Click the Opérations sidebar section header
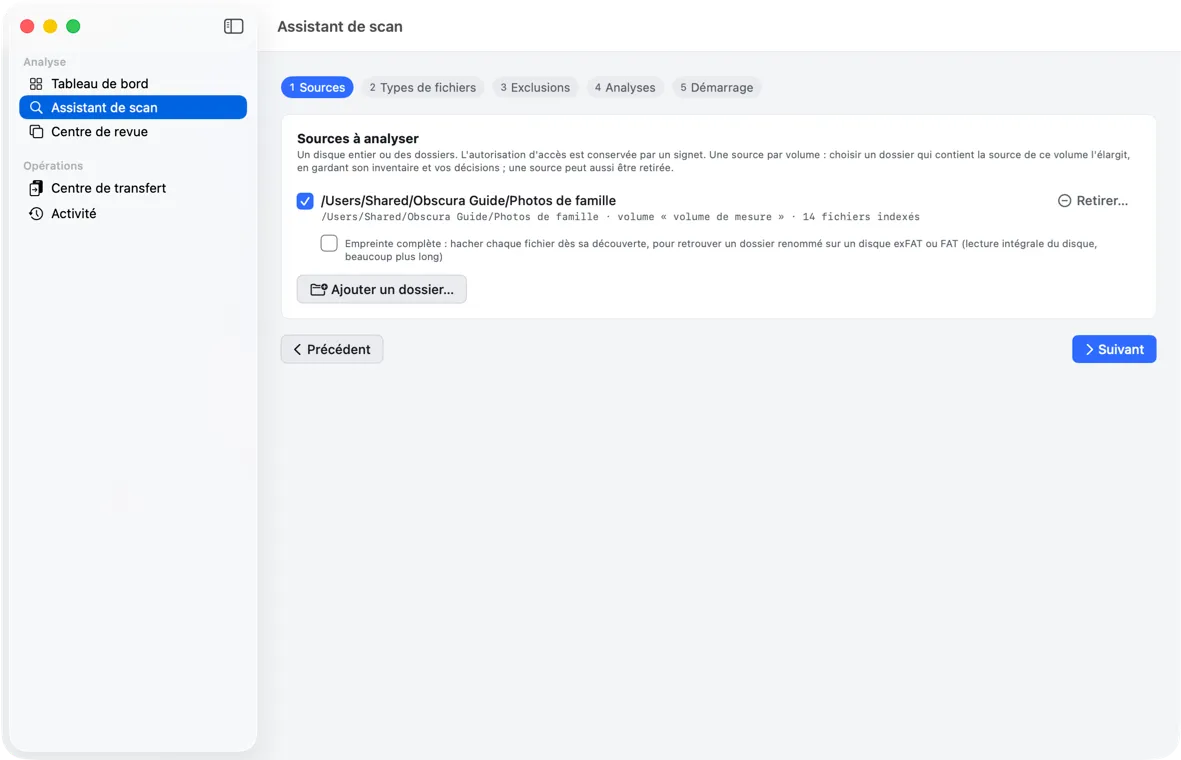Viewport: 1181px width, 760px height. 53,166
